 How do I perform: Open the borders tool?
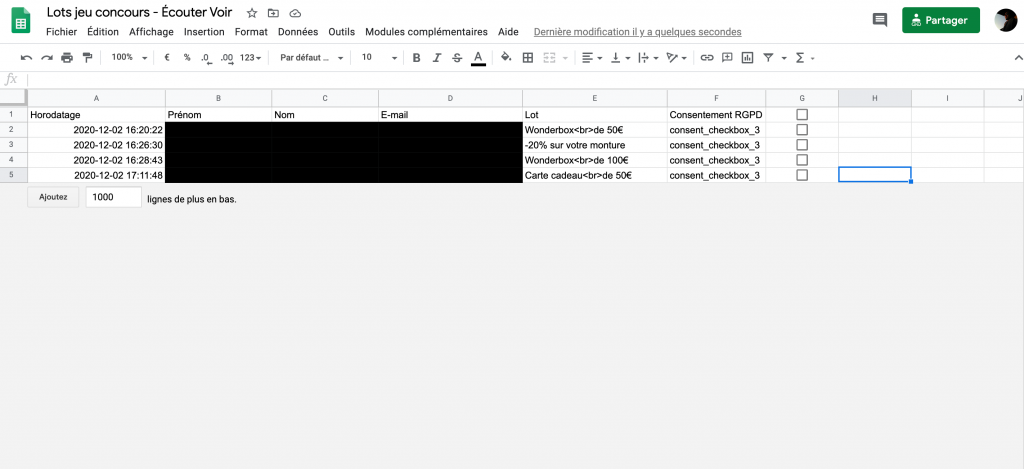point(528,58)
